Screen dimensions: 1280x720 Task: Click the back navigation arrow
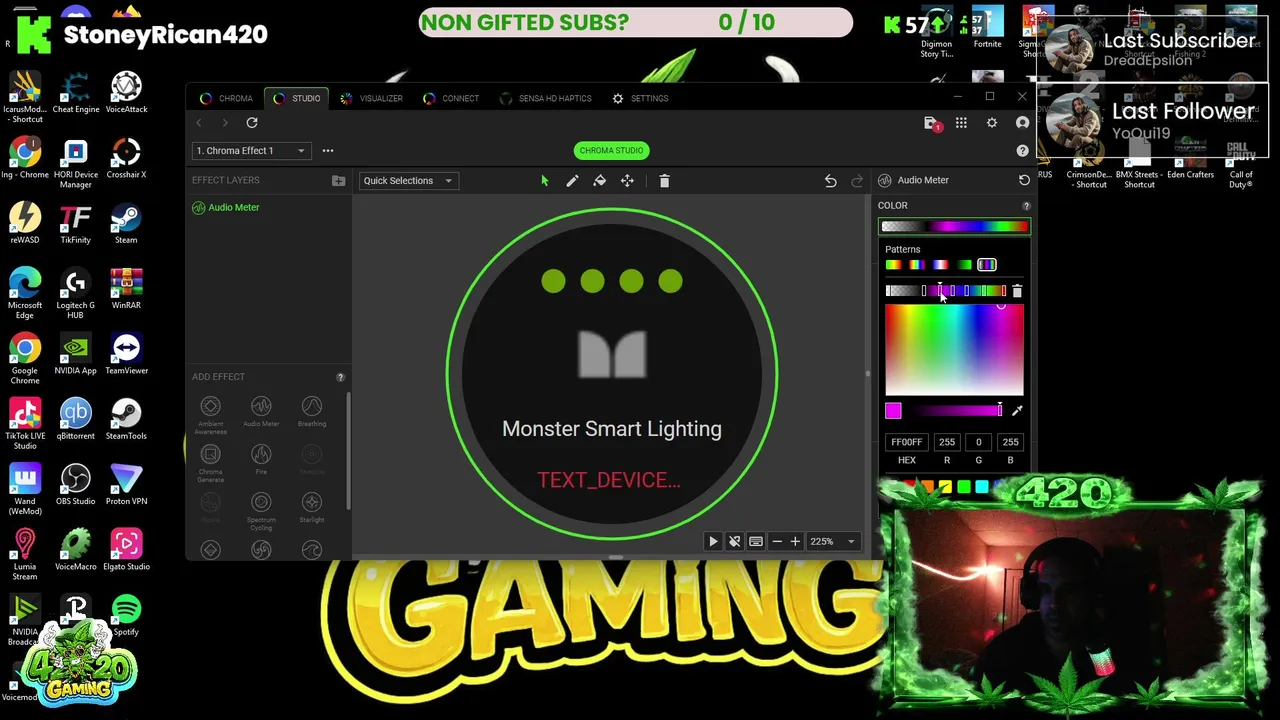[x=198, y=122]
